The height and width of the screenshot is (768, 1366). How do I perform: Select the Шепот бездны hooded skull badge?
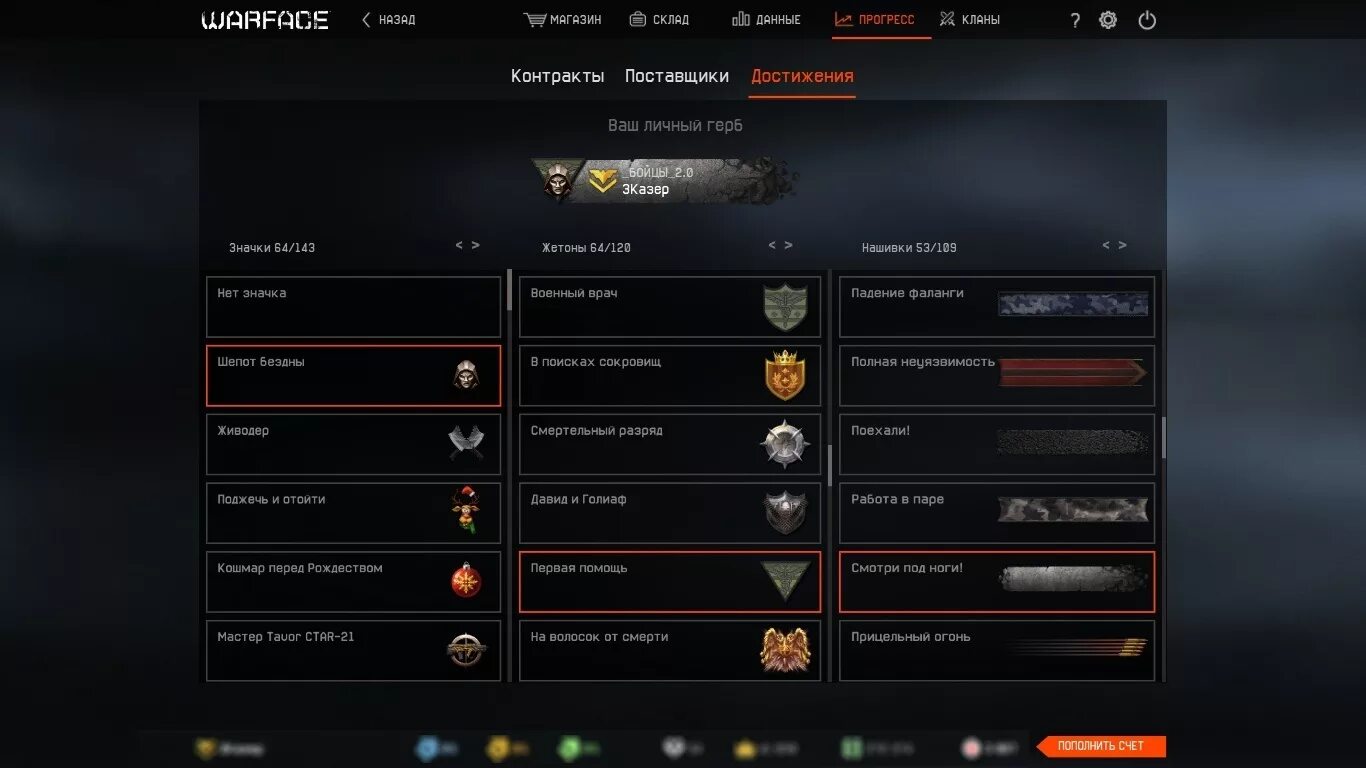tap(353, 376)
